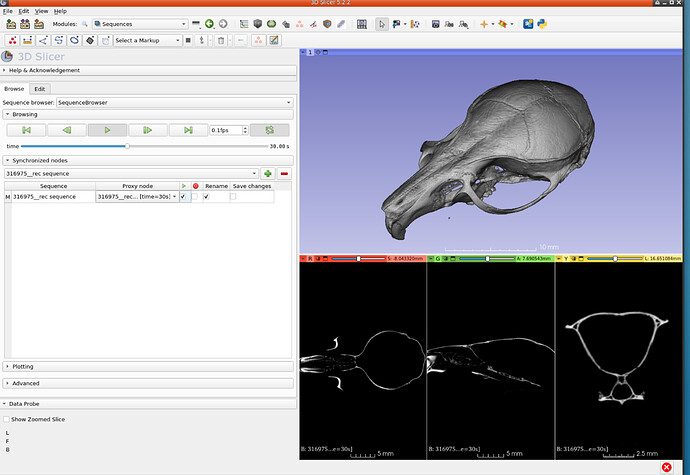
Task: Click the green add sequence plus button
Action: pyautogui.click(x=268, y=174)
